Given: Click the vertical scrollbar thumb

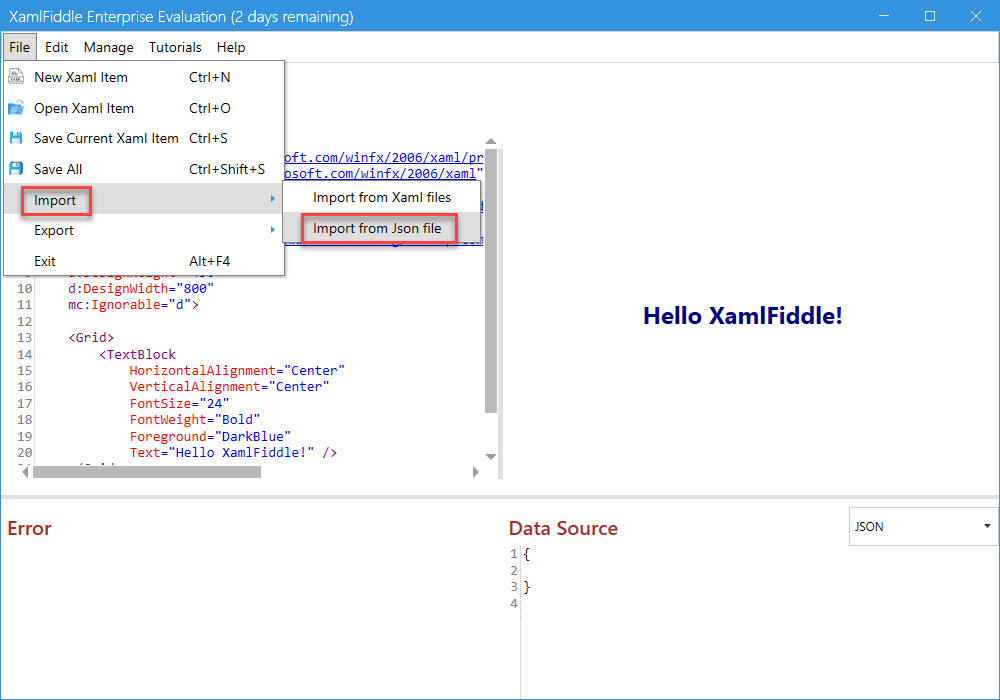Looking at the screenshot, I should [x=490, y=281].
